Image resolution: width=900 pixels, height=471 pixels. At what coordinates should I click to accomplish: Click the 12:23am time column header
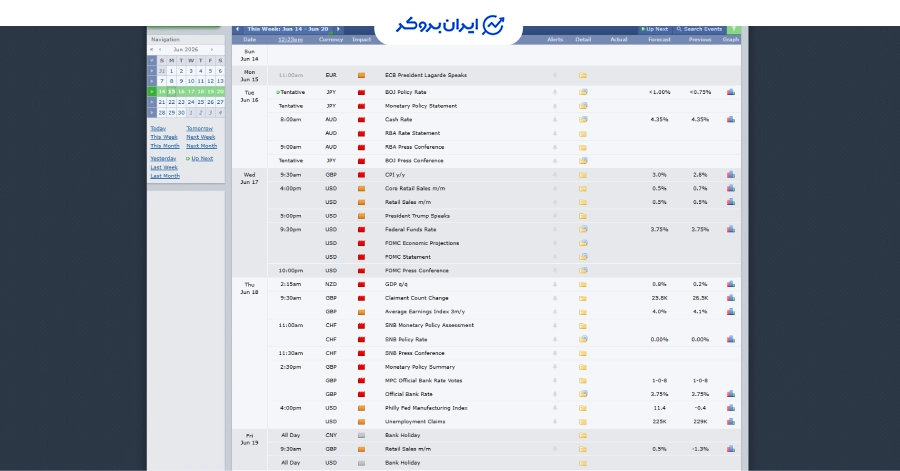(x=290, y=40)
